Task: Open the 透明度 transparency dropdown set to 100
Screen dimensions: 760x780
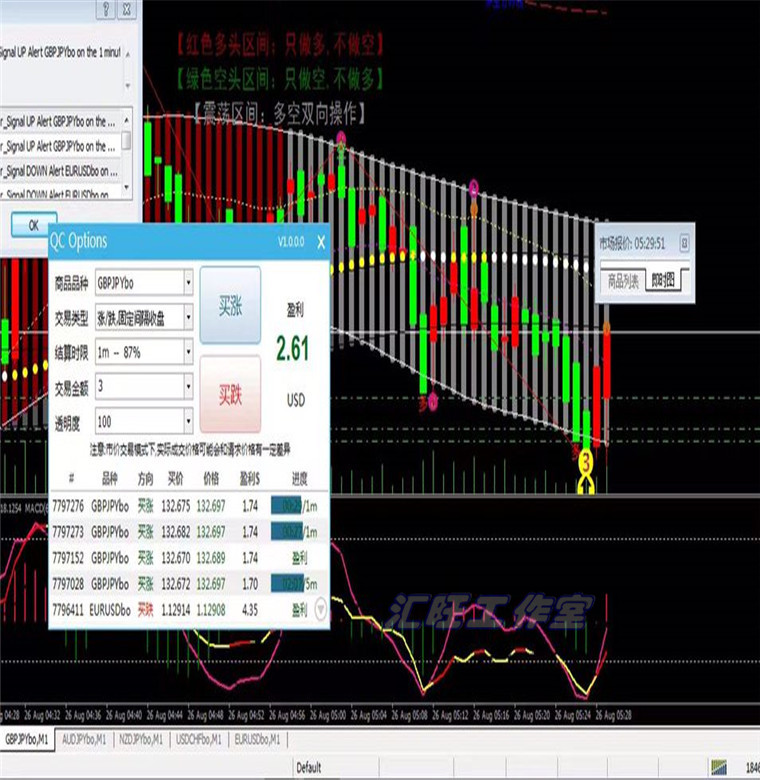Action: click(x=187, y=420)
